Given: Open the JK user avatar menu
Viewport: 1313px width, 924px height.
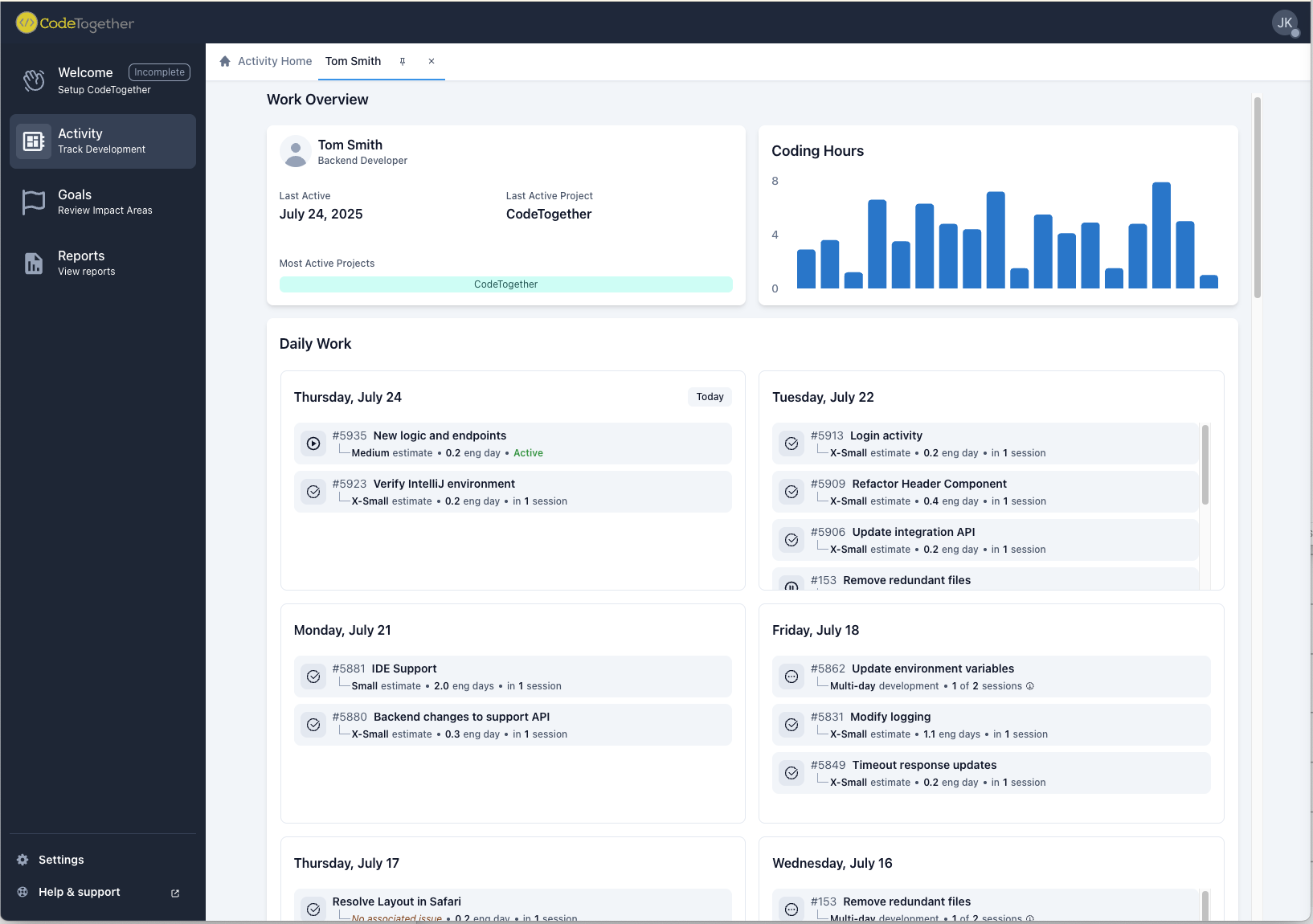Looking at the screenshot, I should coord(1285,22).
